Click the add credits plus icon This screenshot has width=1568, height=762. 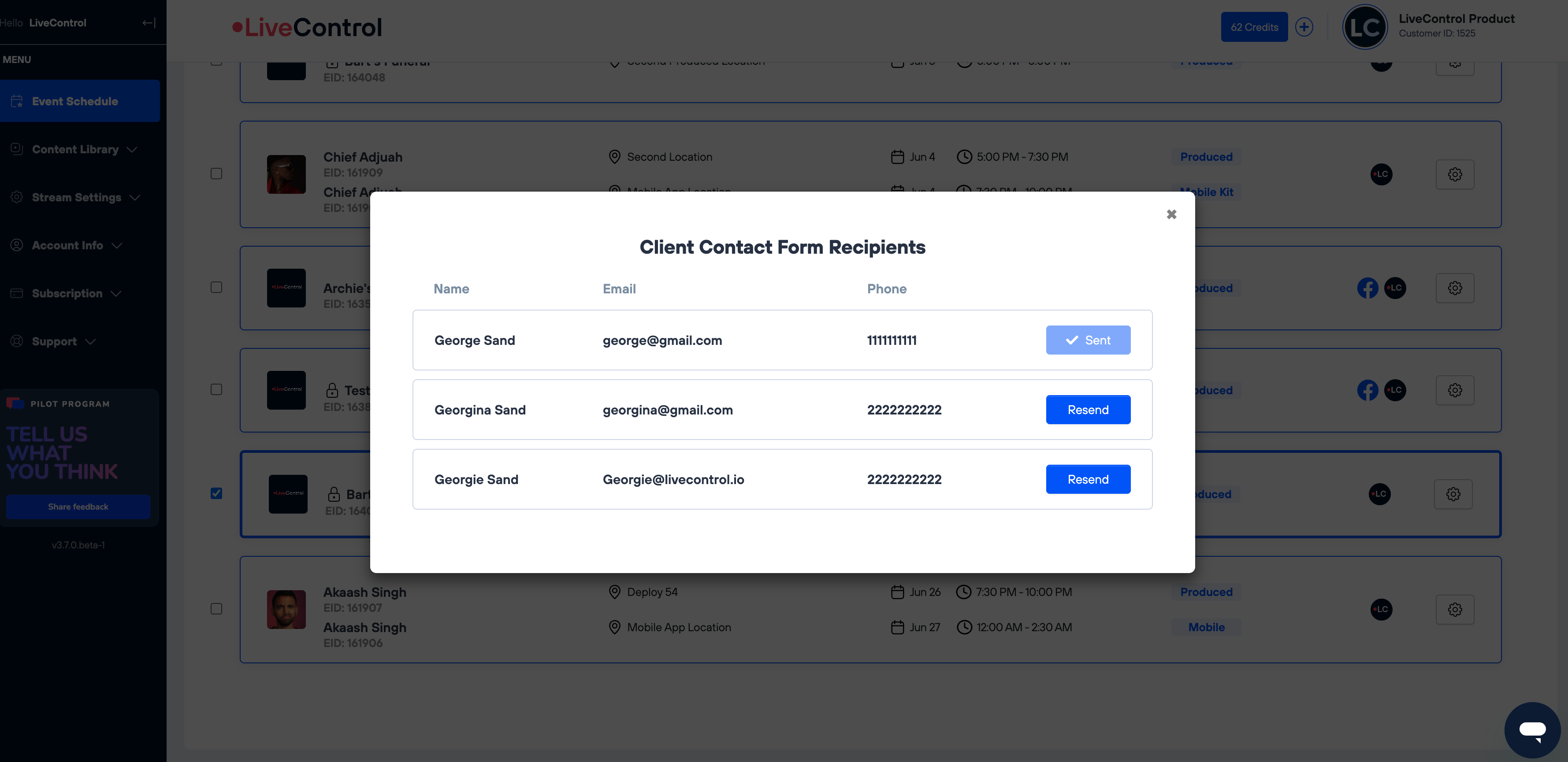pyautogui.click(x=1304, y=27)
